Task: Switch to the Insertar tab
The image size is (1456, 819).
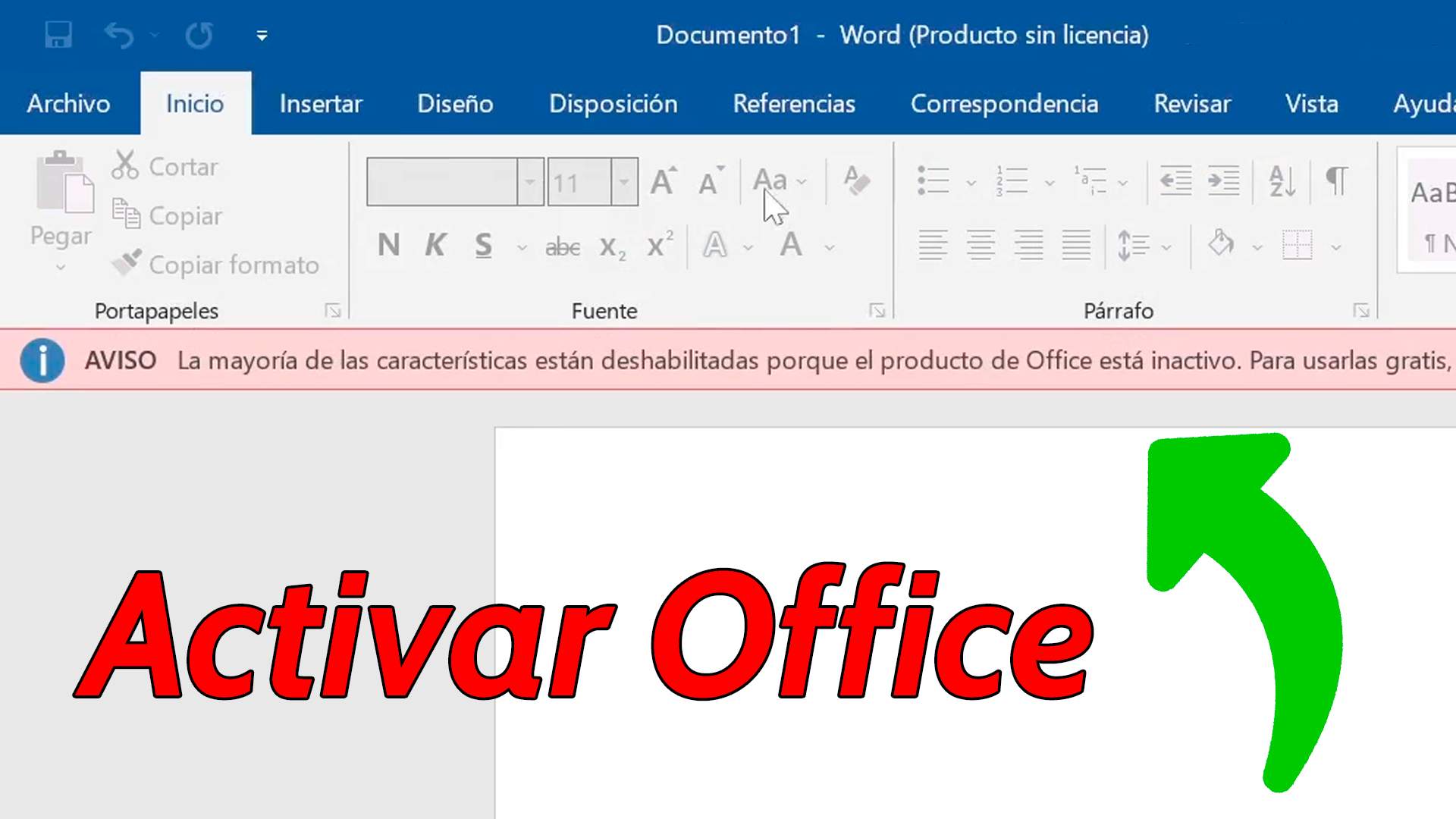Action: 321,103
